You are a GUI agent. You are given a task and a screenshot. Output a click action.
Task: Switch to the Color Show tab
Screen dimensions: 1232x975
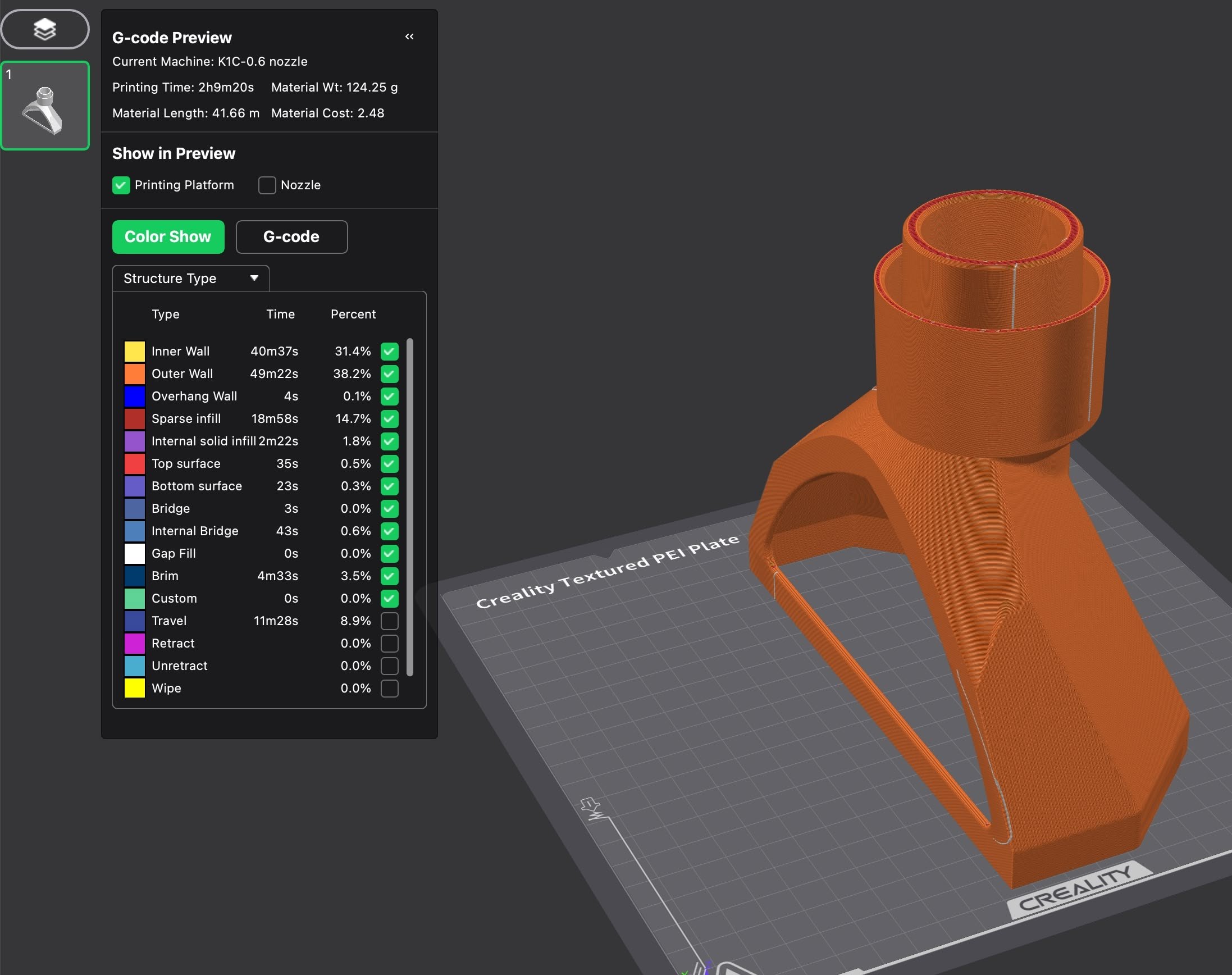(168, 237)
